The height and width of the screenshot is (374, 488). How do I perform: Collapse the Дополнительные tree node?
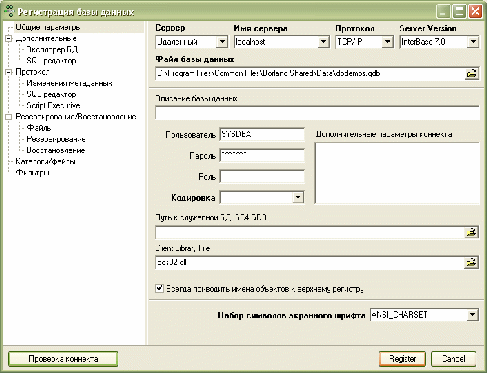[9, 39]
